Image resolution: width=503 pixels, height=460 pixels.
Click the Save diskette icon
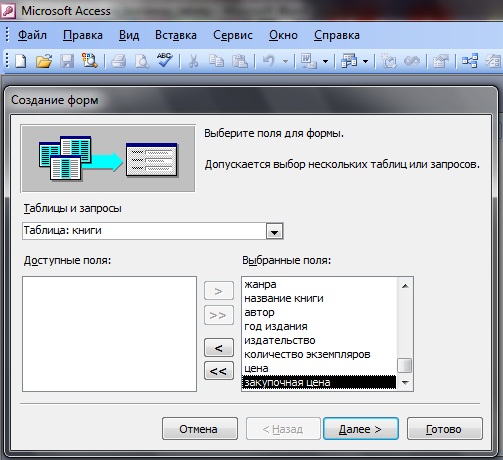[x=67, y=61]
